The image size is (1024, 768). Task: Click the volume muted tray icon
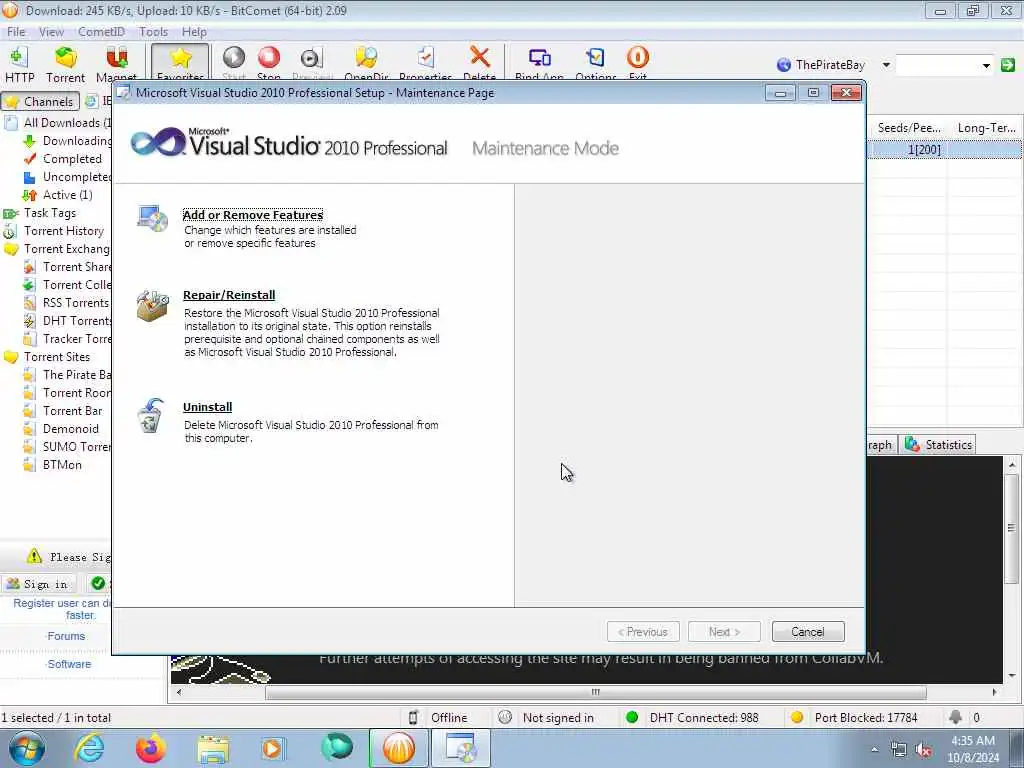pyautogui.click(x=923, y=750)
